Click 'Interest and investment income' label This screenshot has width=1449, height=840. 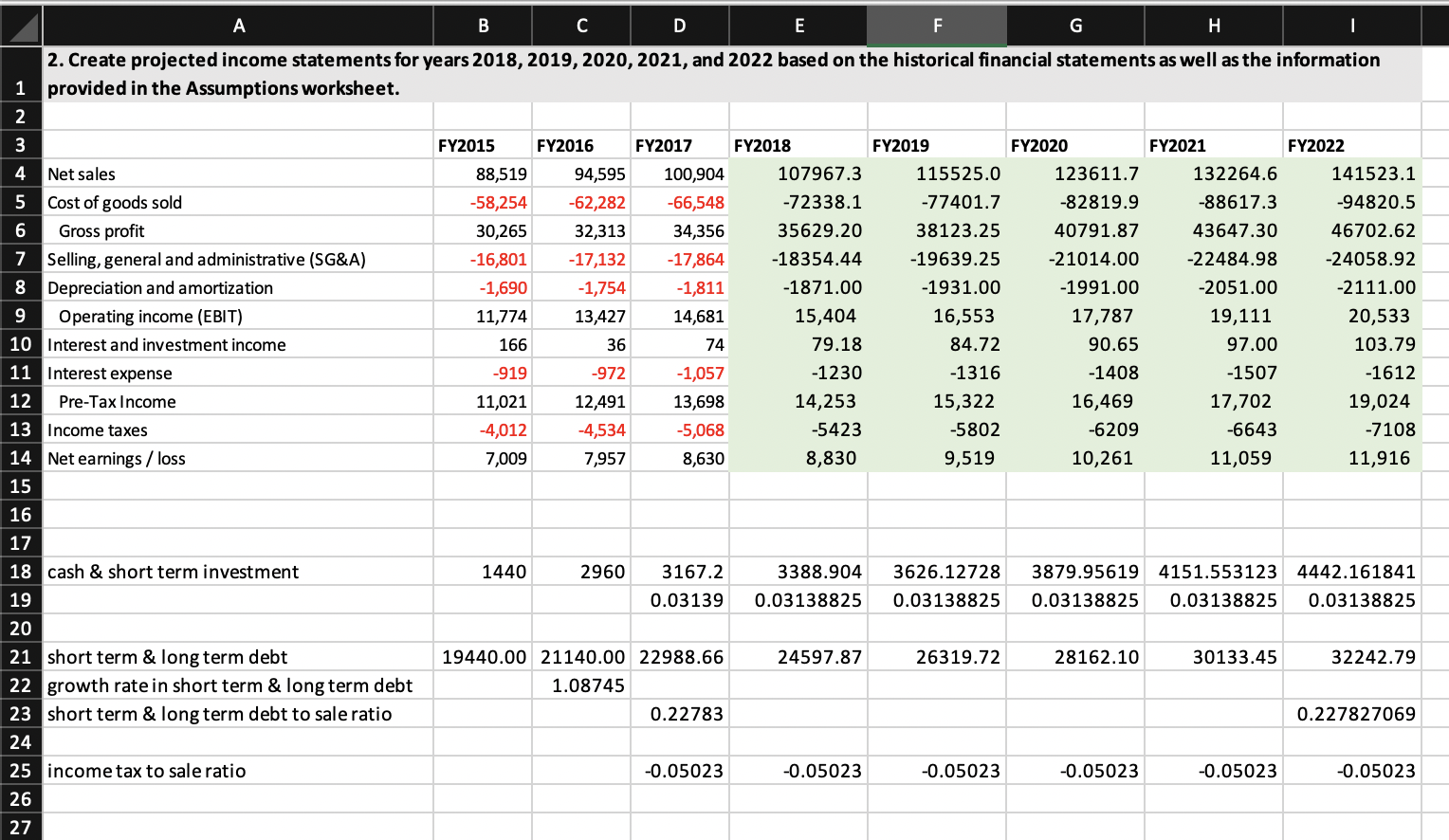tap(167, 345)
